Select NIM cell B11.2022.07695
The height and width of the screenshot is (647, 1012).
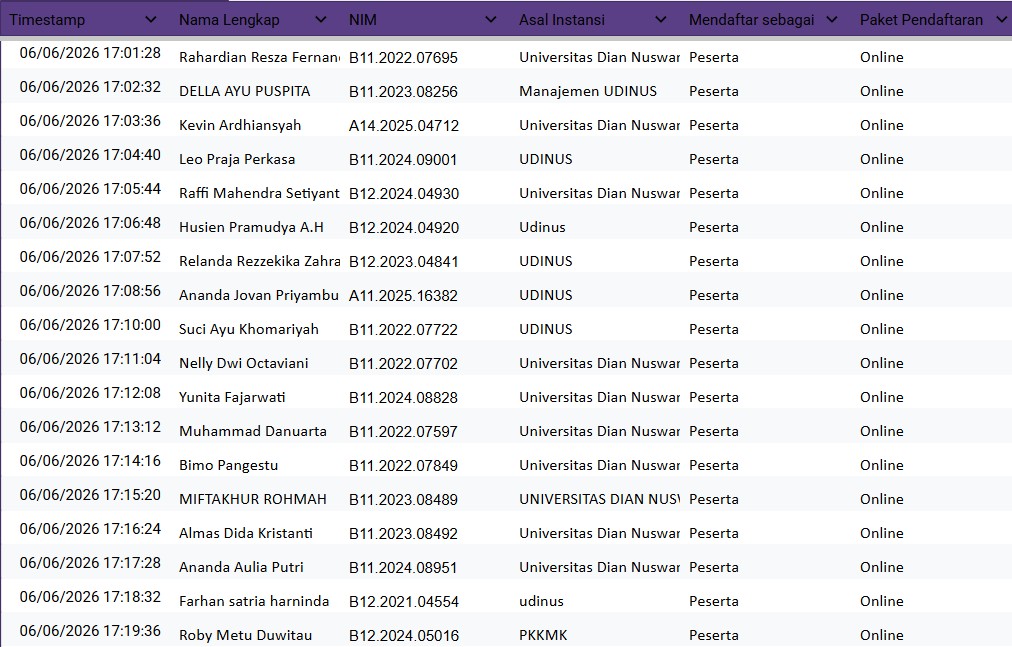tap(425, 57)
